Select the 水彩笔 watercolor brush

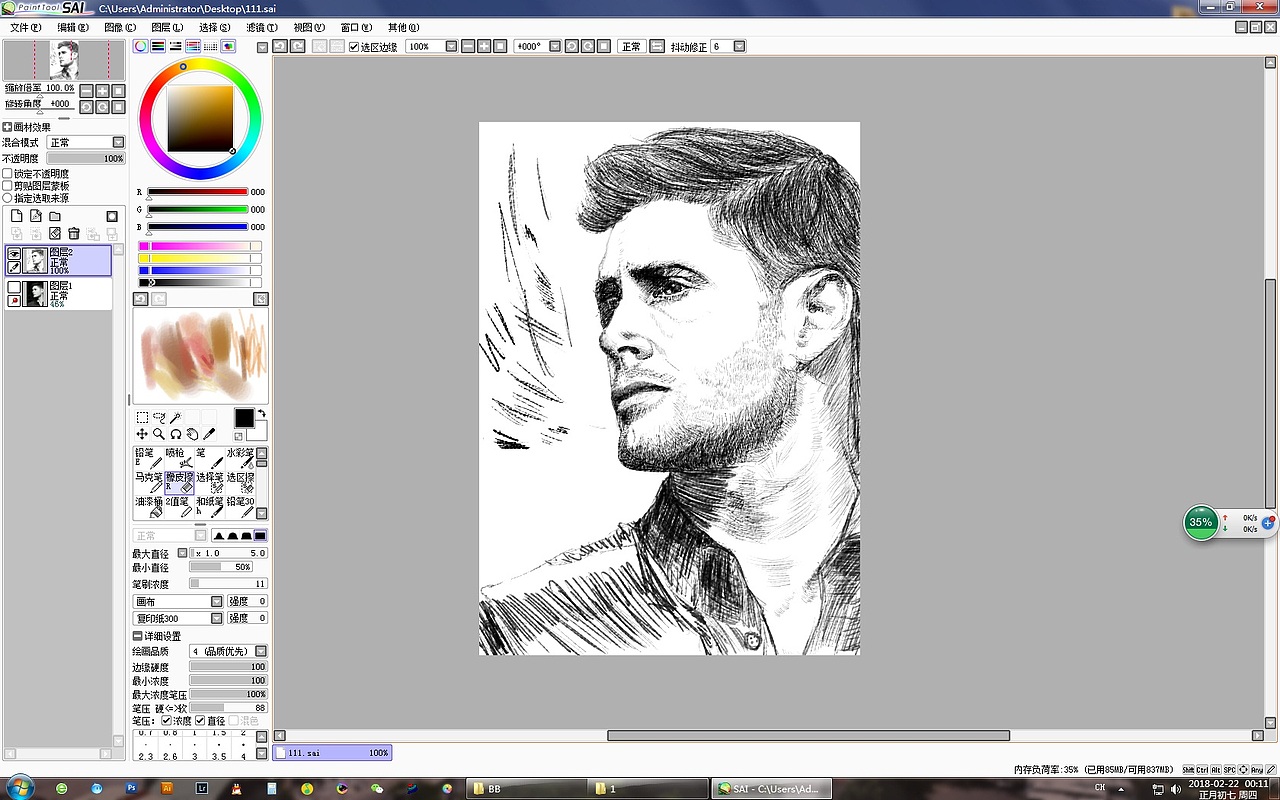click(240, 458)
